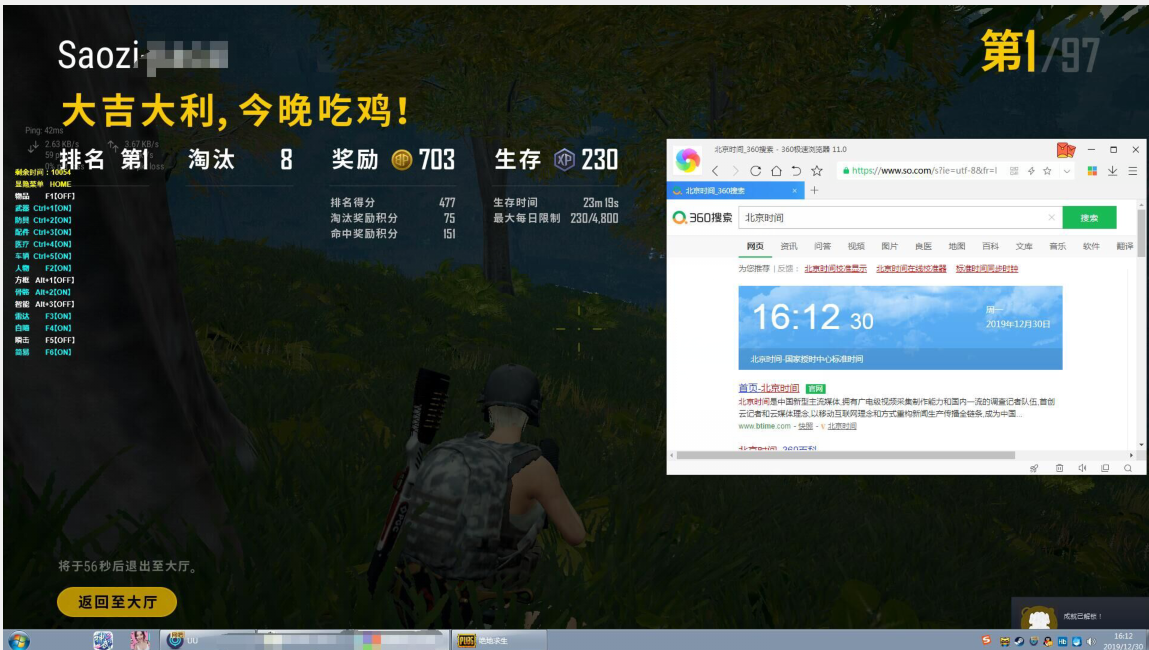This screenshot has width=1149, height=650.
Task: Open 北京时间在线校准器 suggestion link
Action: pos(911,269)
